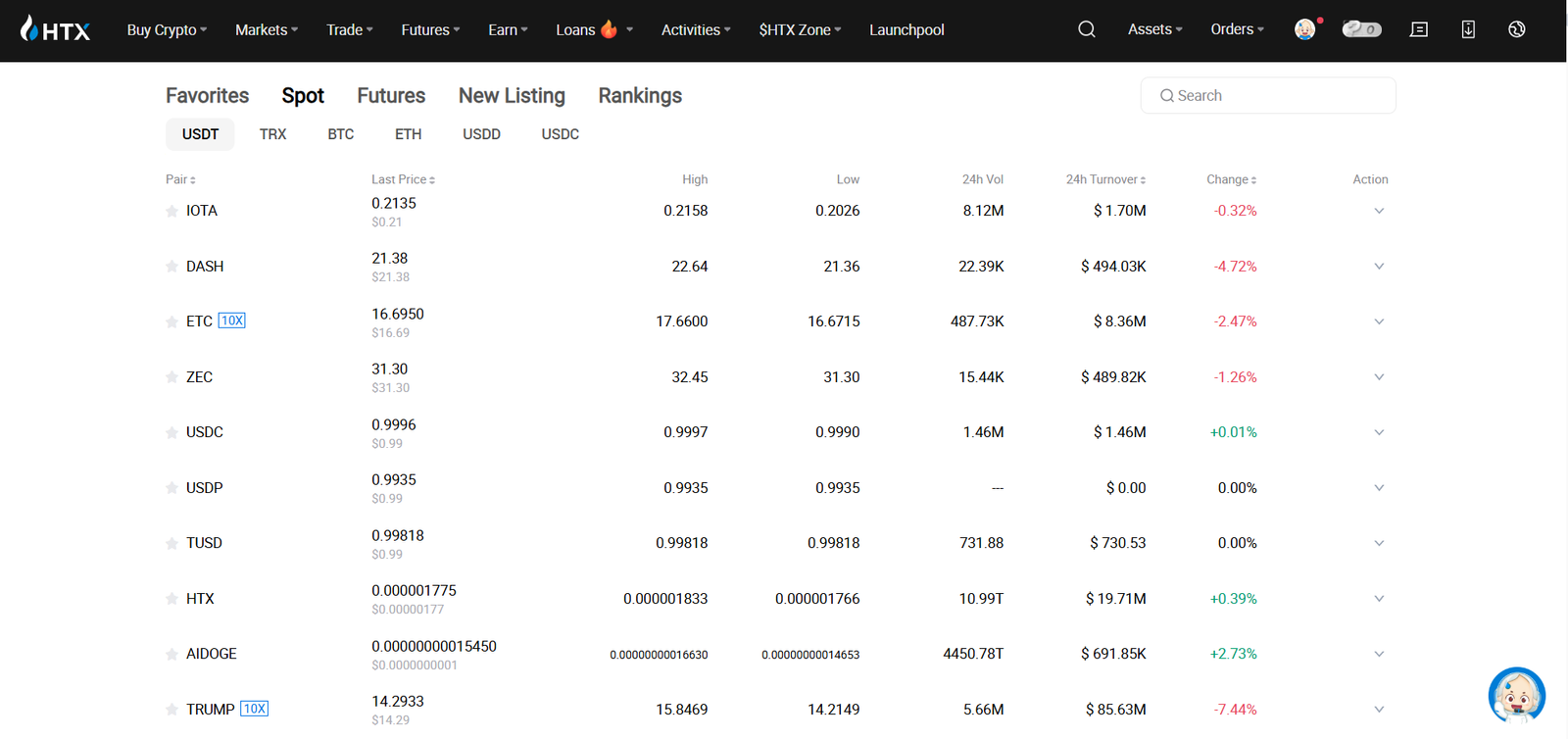This screenshot has height=739, width=1568.
Task: Expand the USDC row action chevron
Action: [1379, 432]
